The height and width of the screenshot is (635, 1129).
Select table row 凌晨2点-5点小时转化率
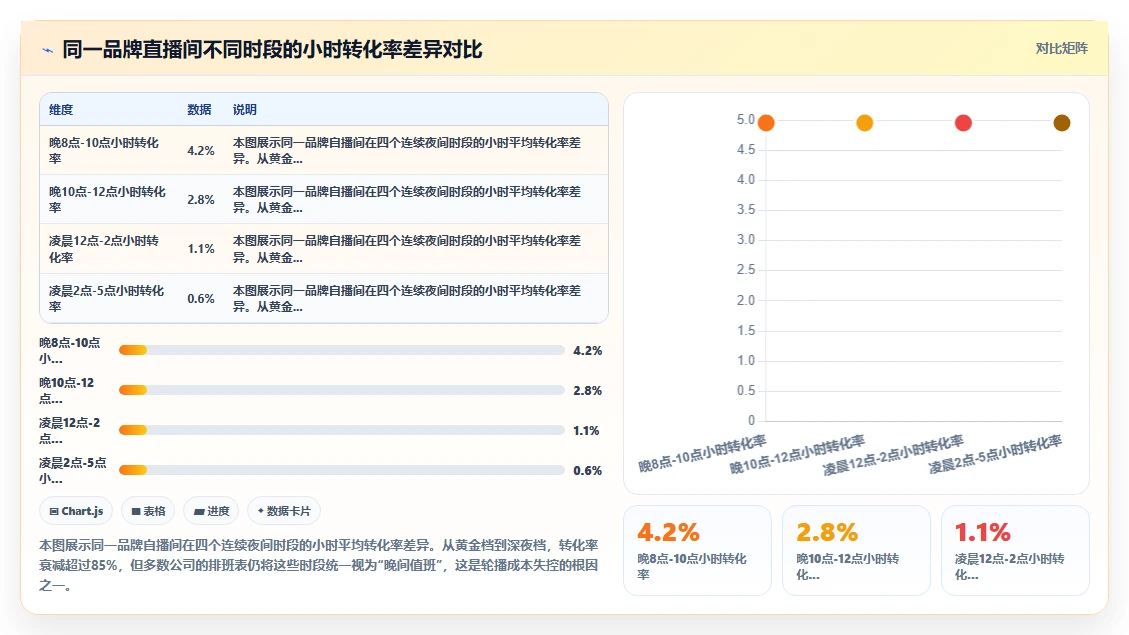coord(324,298)
